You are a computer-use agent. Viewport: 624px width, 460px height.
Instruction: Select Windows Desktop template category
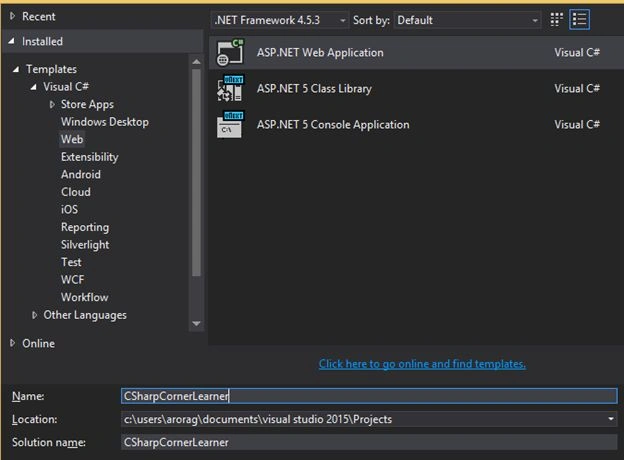105,122
